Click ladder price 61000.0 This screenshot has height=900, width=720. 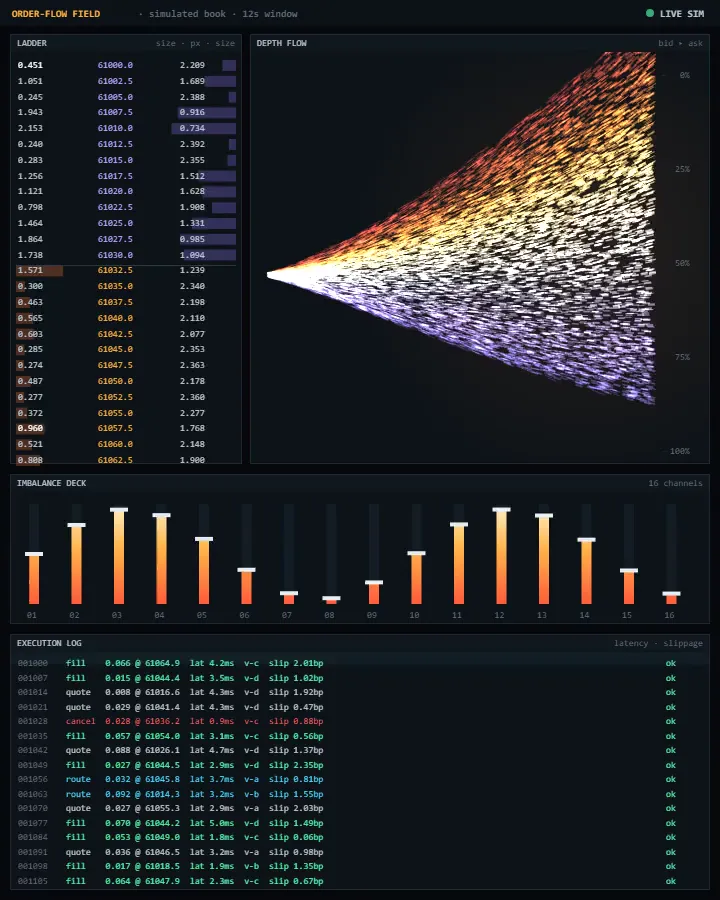115,65
